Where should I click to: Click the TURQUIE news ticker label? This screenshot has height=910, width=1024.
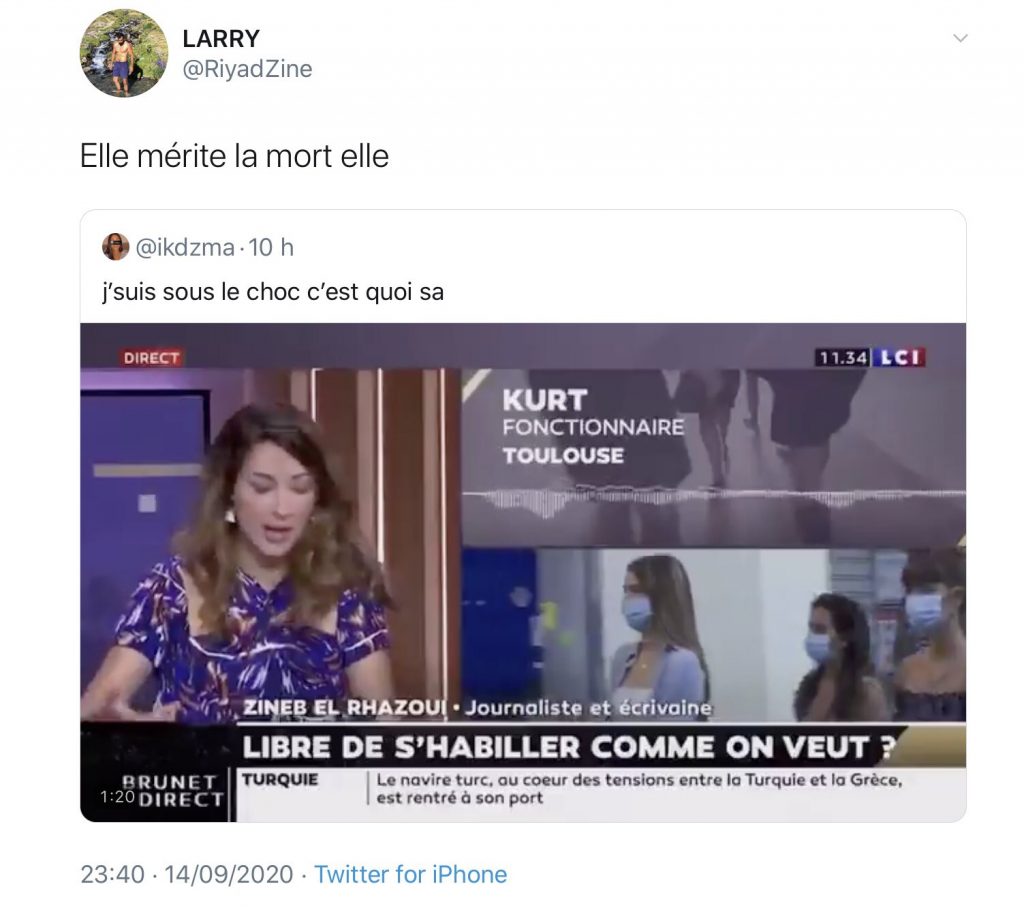coord(280,779)
